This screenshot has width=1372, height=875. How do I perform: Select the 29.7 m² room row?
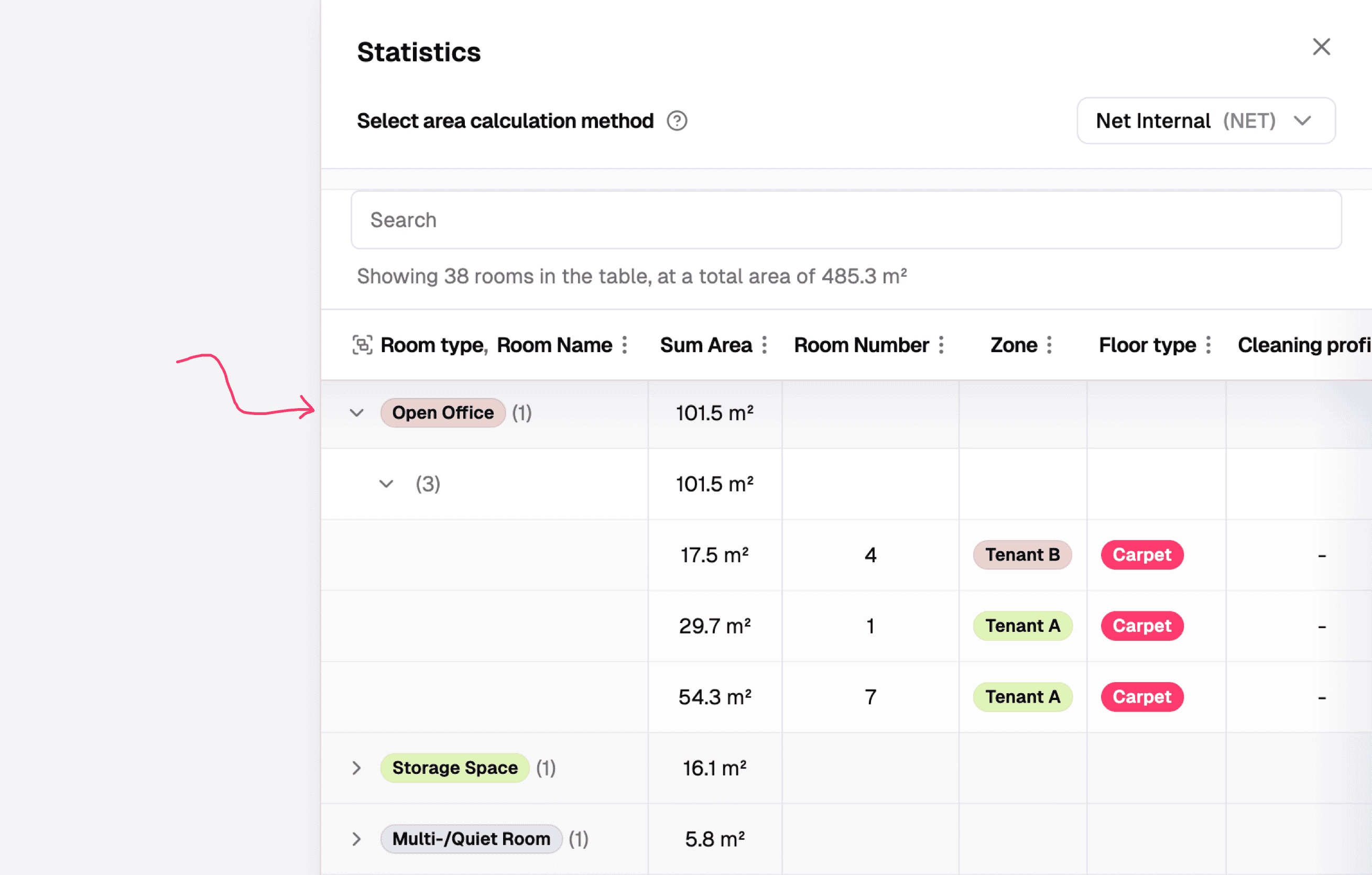[714, 626]
